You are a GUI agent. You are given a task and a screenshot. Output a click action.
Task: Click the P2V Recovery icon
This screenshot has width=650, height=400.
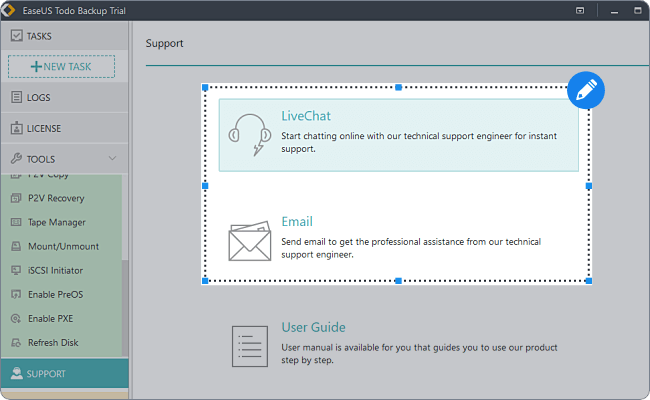pyautogui.click(x=16, y=198)
